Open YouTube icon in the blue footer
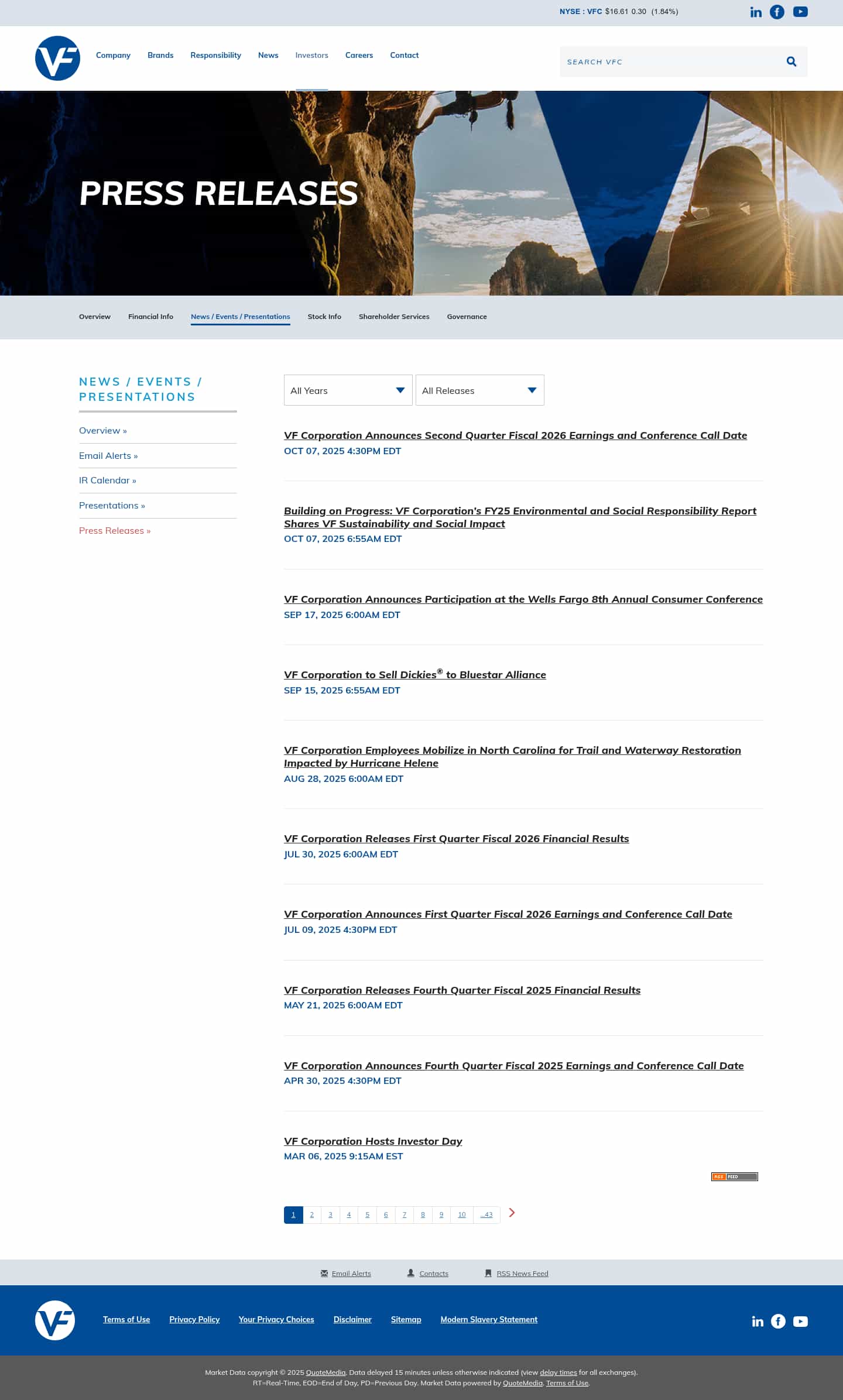Image resolution: width=843 pixels, height=1400 pixels. coord(800,1322)
